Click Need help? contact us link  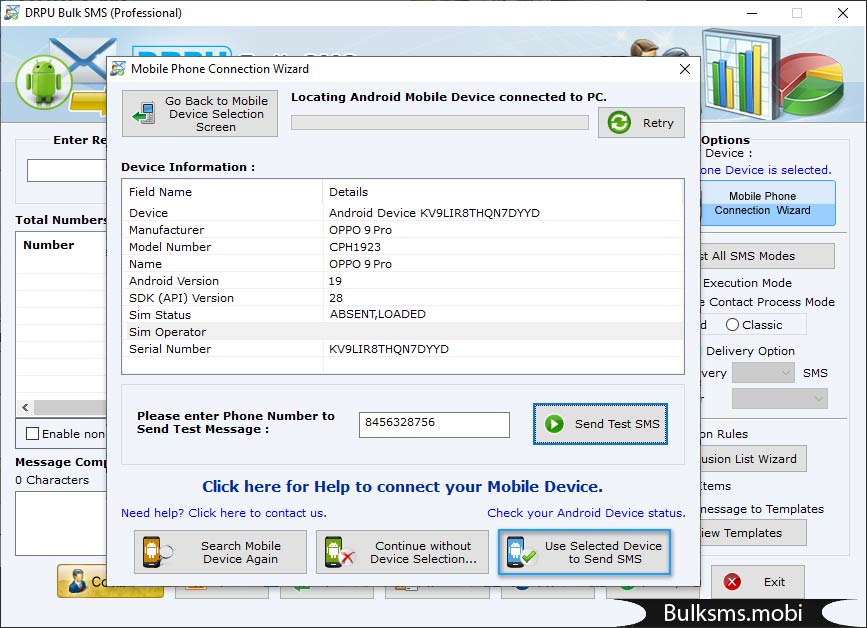click(223, 513)
